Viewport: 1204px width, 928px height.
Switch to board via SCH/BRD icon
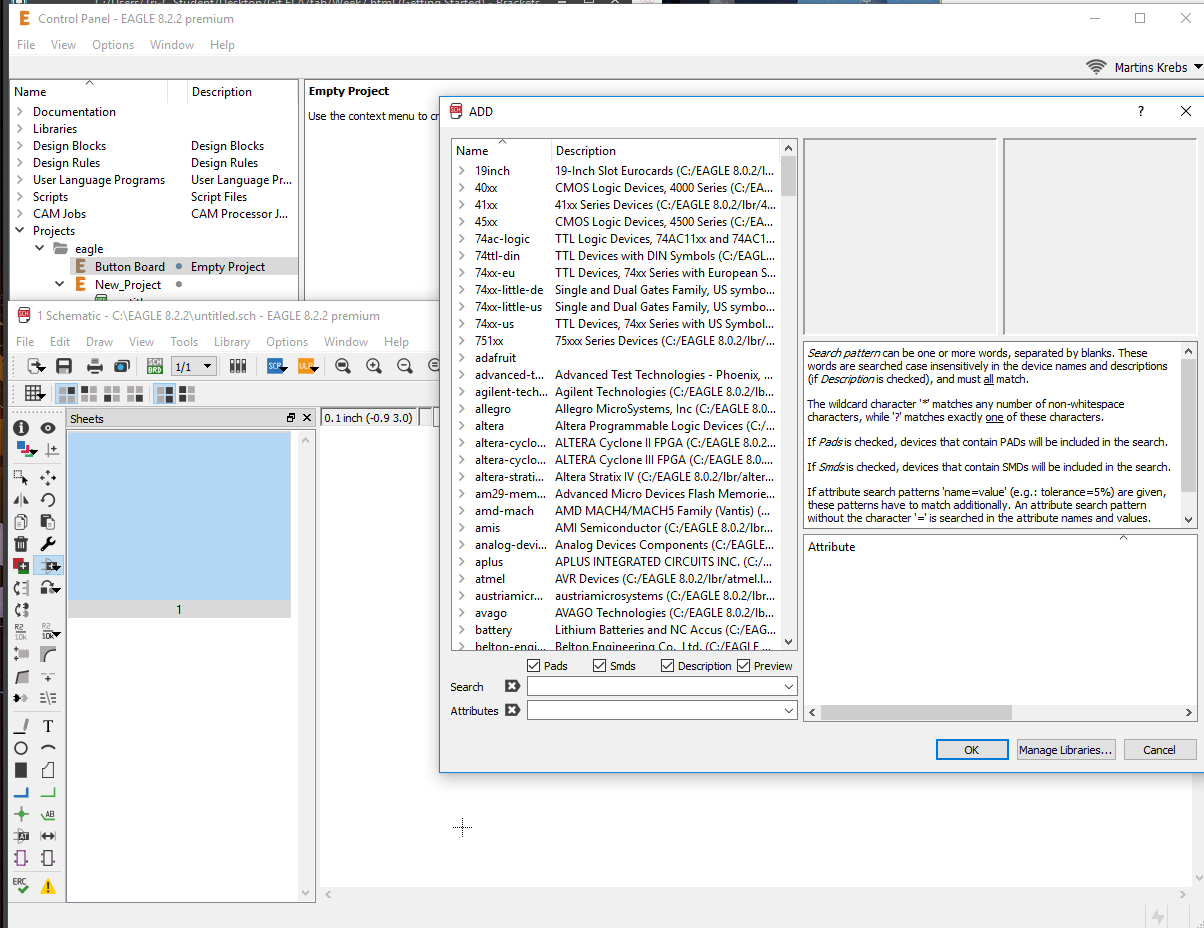point(155,366)
